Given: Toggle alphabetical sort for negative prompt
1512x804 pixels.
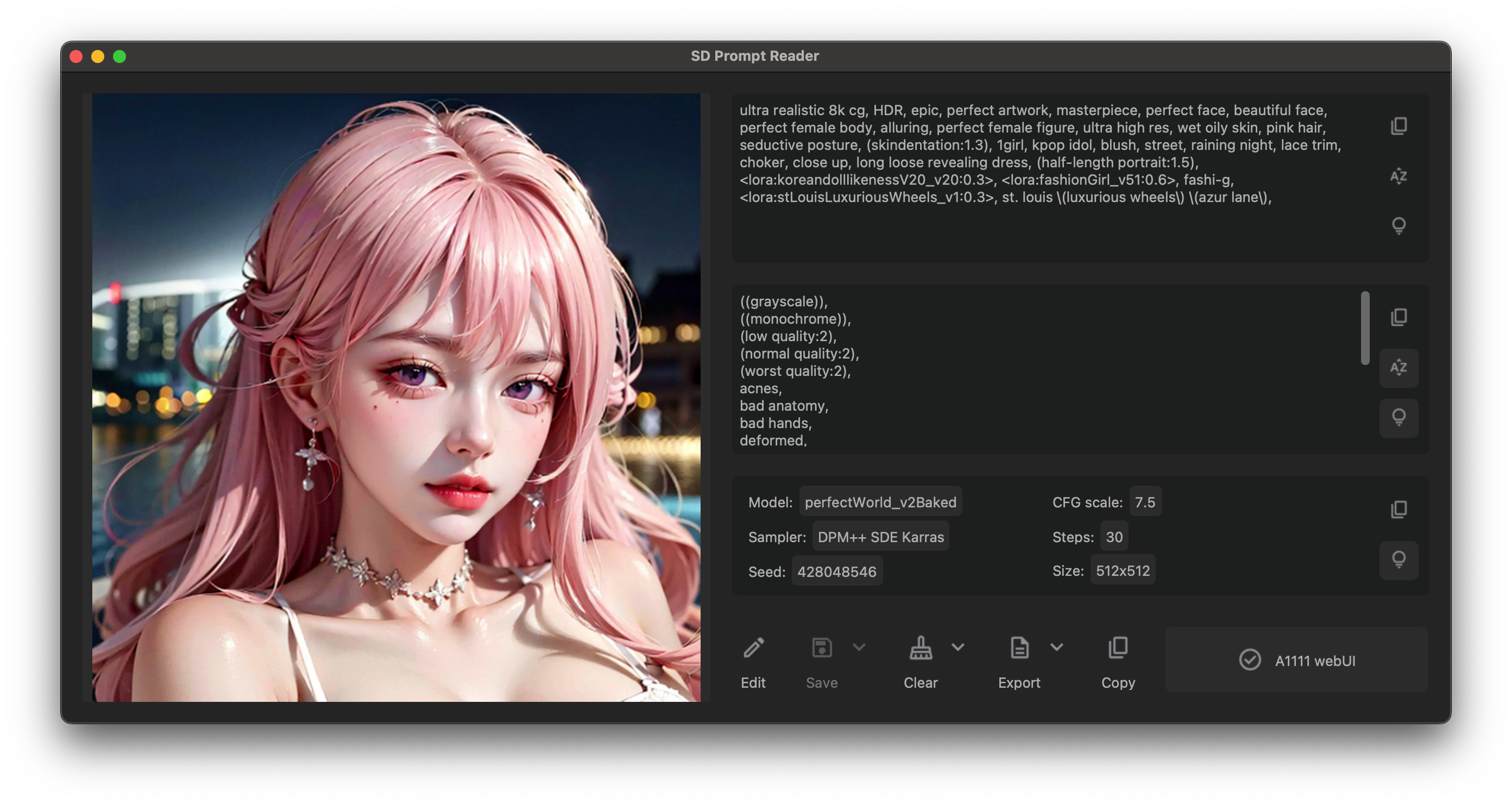Looking at the screenshot, I should click(x=1398, y=368).
